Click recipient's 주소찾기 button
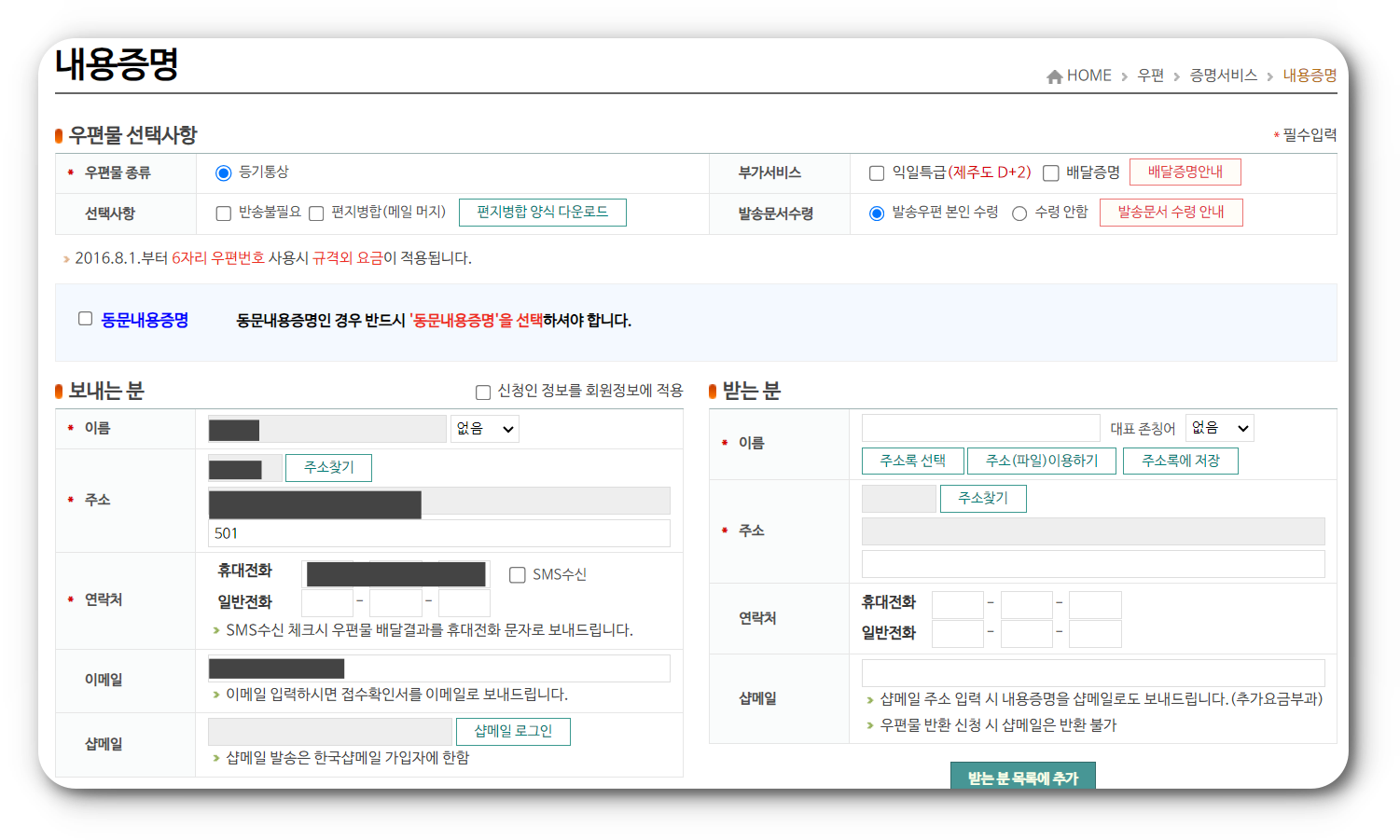 [982, 498]
